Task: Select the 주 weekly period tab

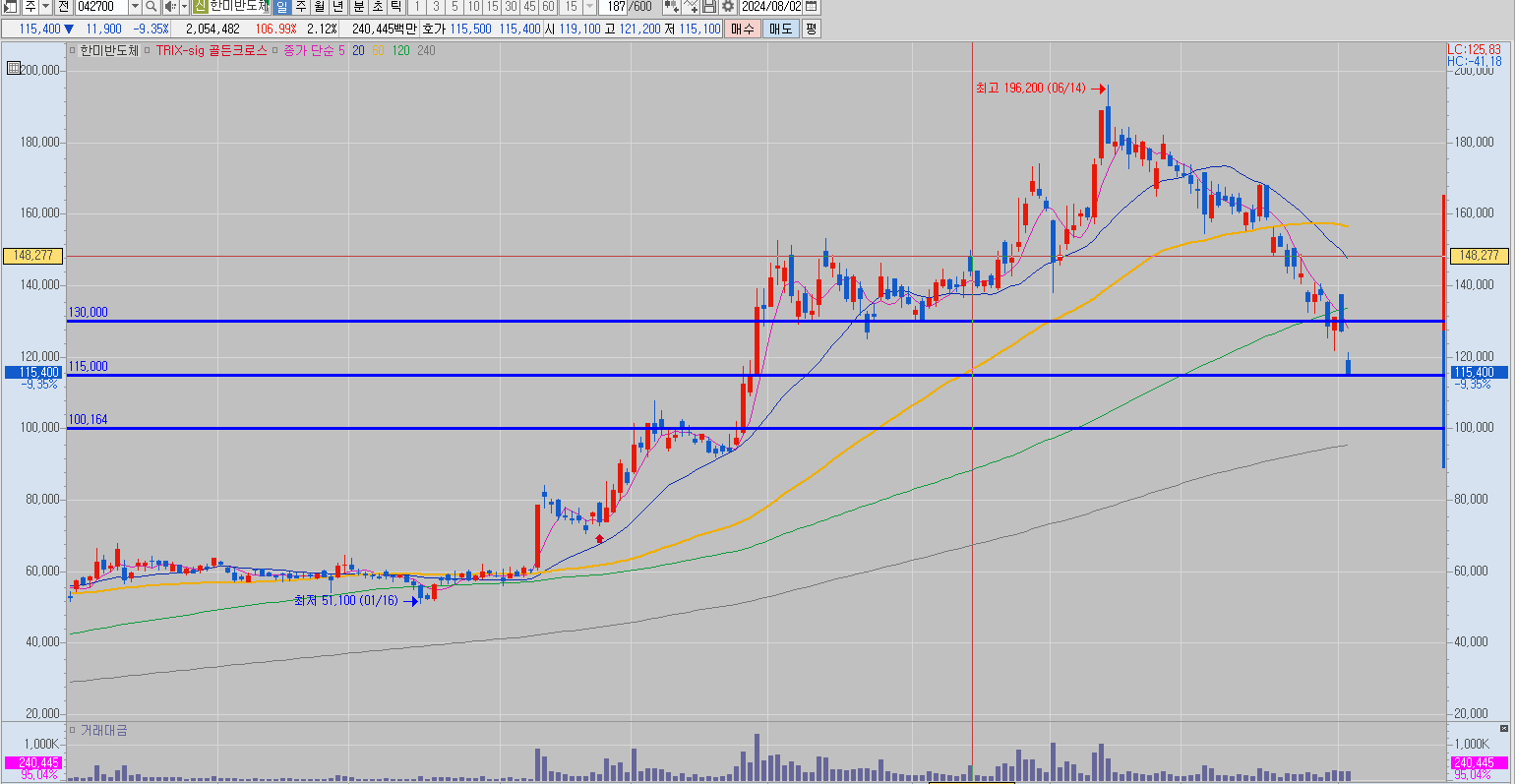Action: tap(301, 7)
